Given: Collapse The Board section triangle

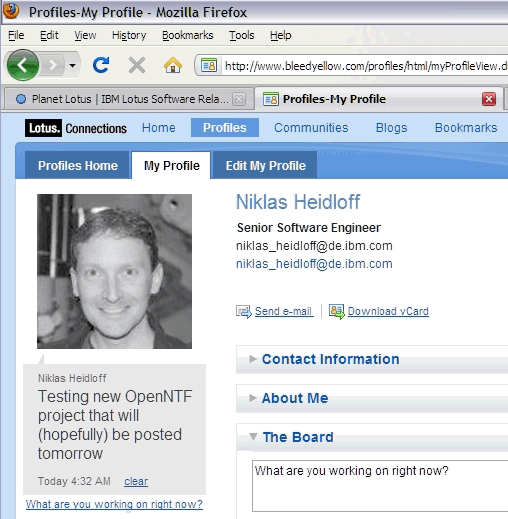Looking at the screenshot, I should pos(253,437).
